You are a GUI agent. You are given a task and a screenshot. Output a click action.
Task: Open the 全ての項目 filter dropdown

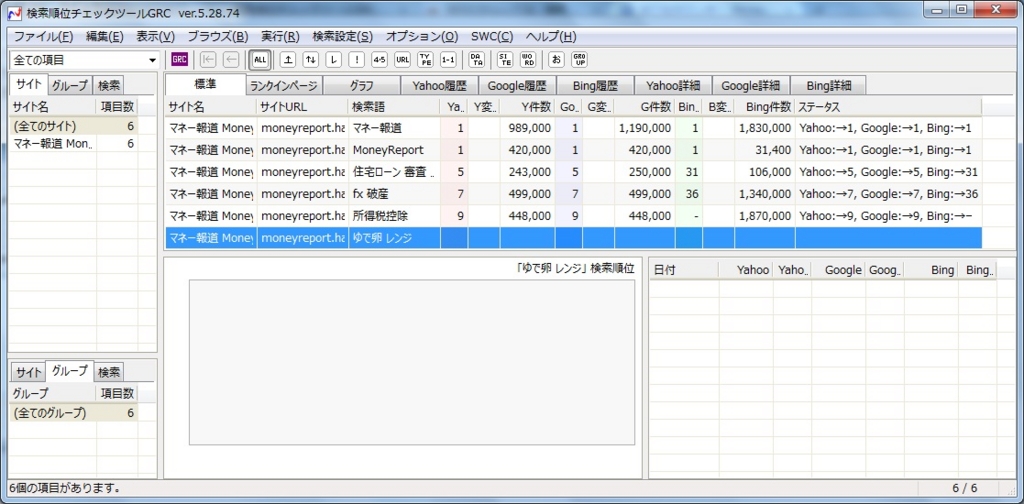(84, 60)
